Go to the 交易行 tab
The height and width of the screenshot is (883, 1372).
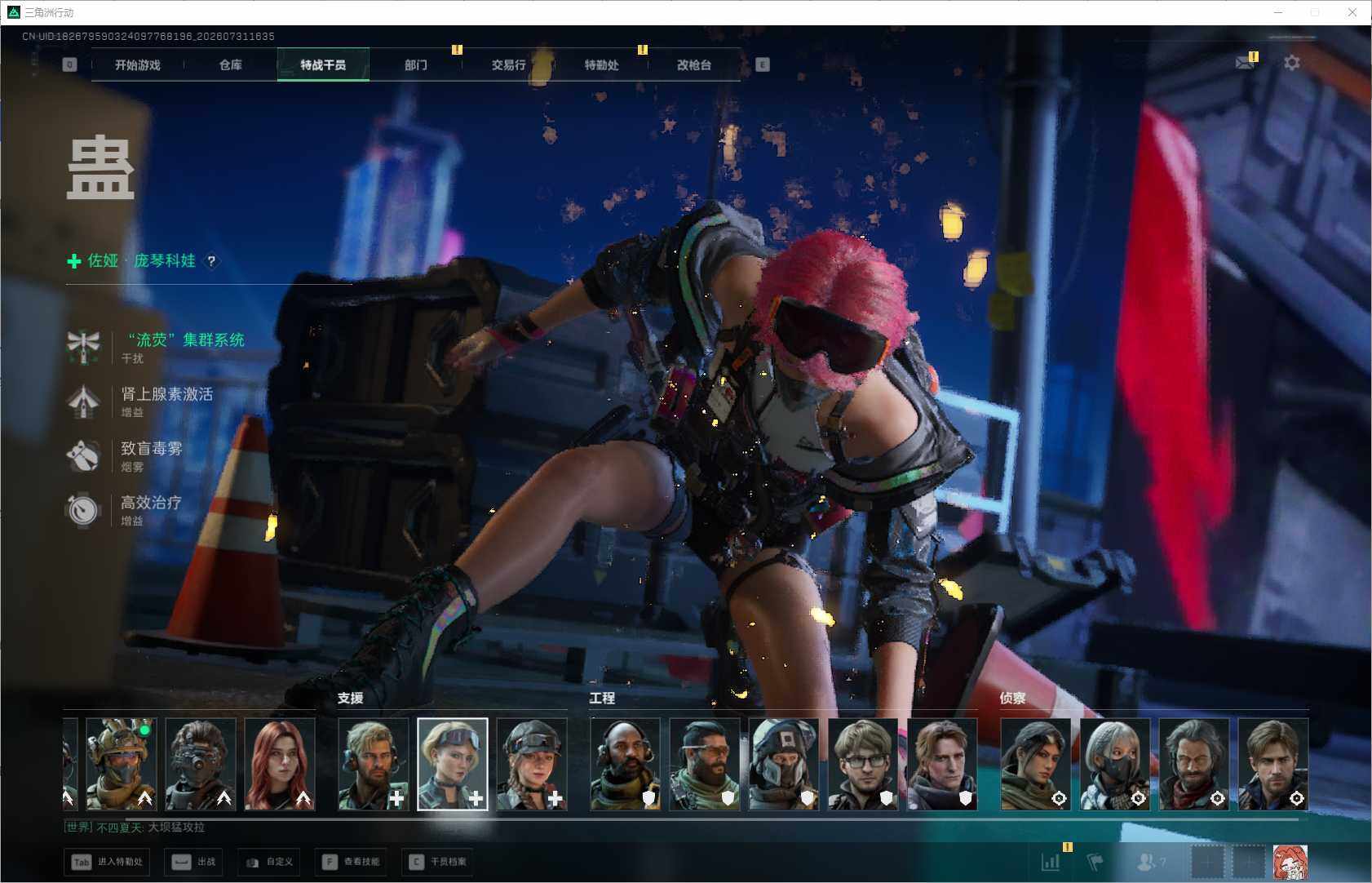(x=508, y=65)
